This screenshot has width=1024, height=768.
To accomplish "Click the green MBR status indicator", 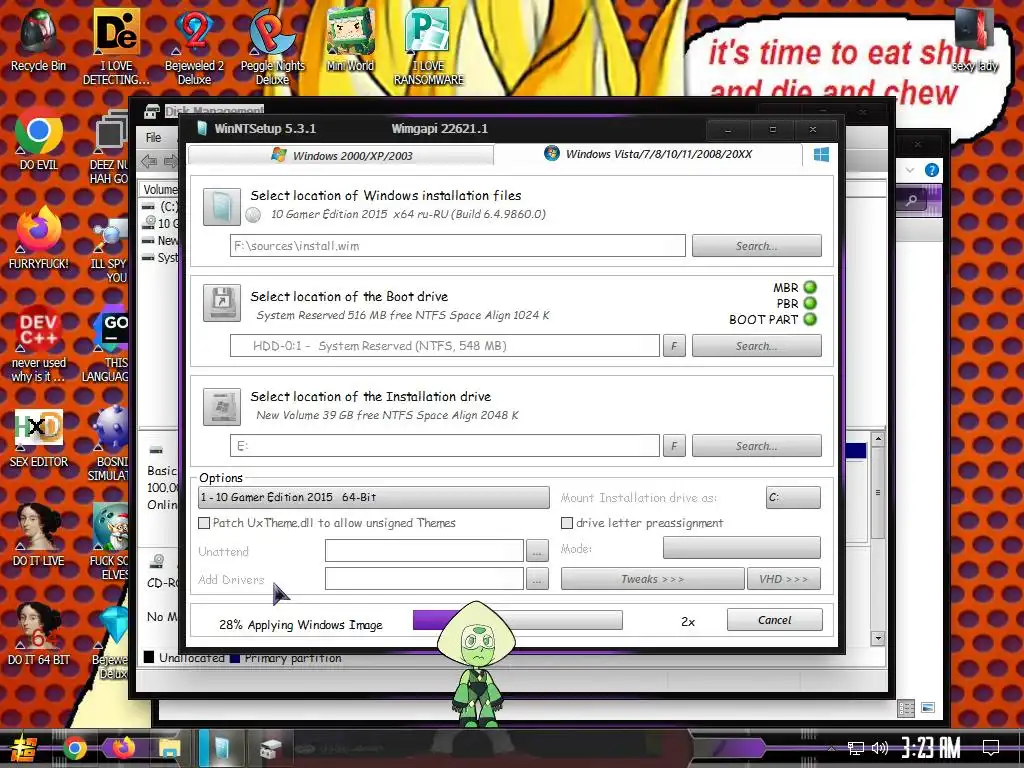I will (x=810, y=287).
